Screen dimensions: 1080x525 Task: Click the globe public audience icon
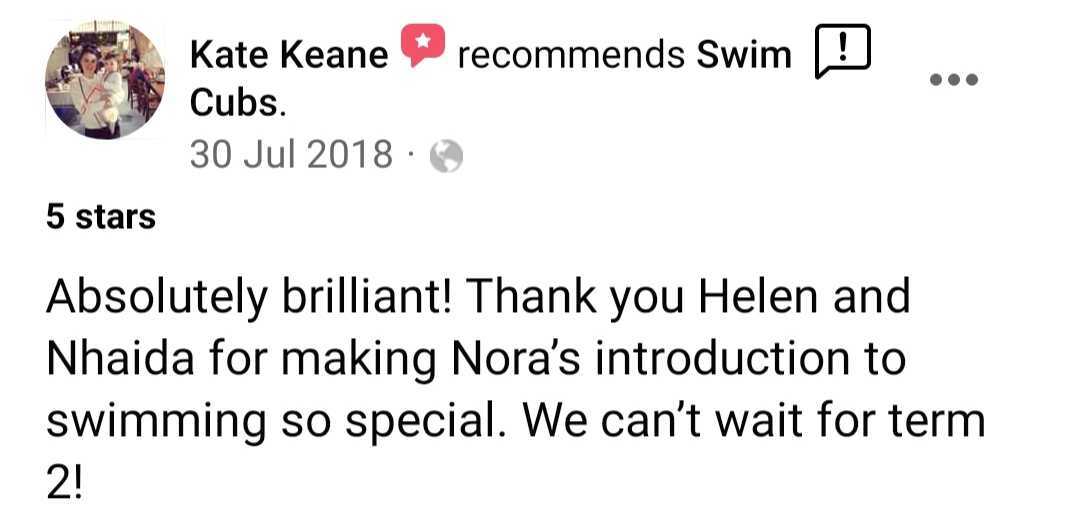[x=446, y=156]
